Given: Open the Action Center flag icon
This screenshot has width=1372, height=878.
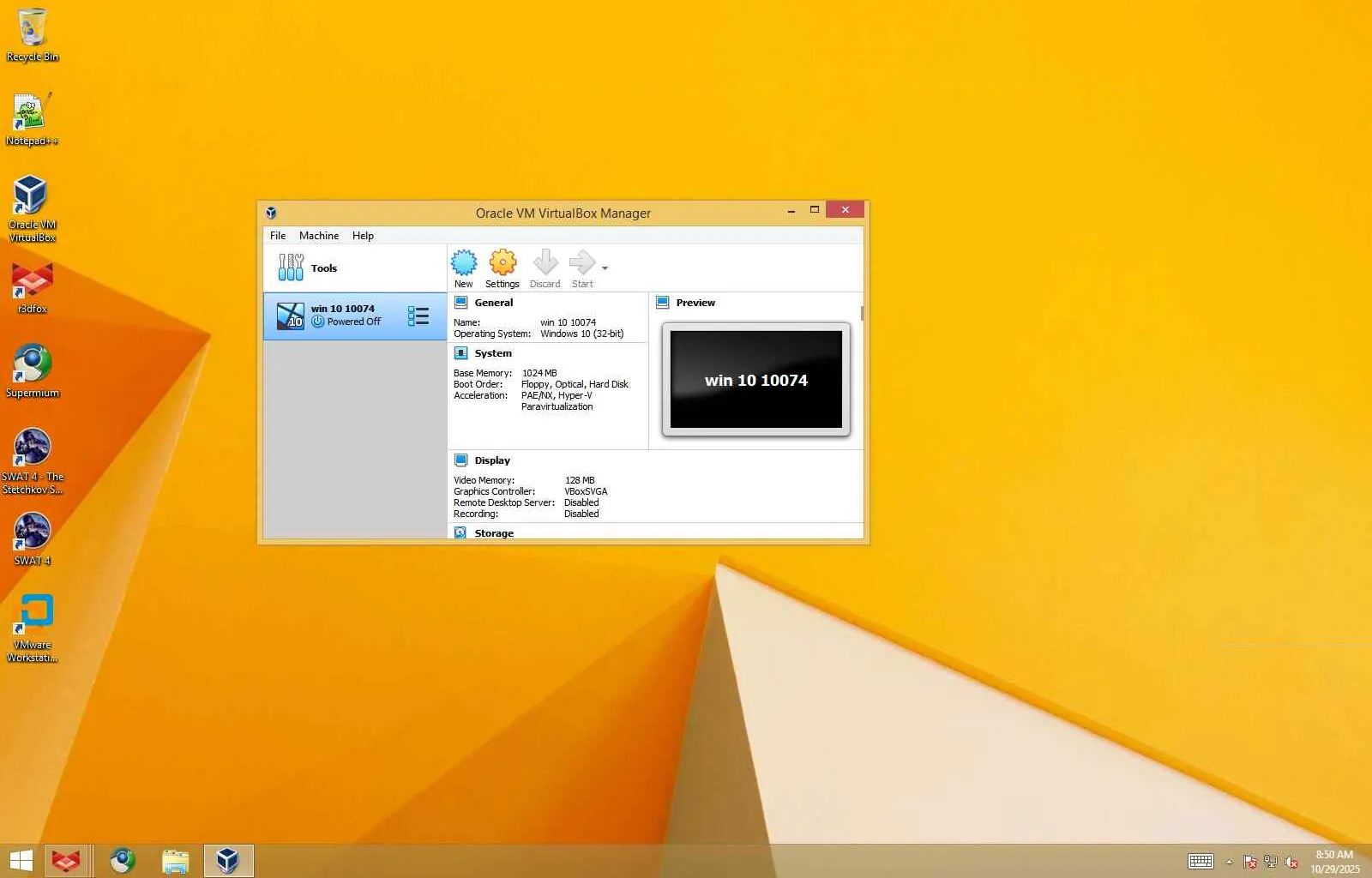Looking at the screenshot, I should coord(1250,862).
